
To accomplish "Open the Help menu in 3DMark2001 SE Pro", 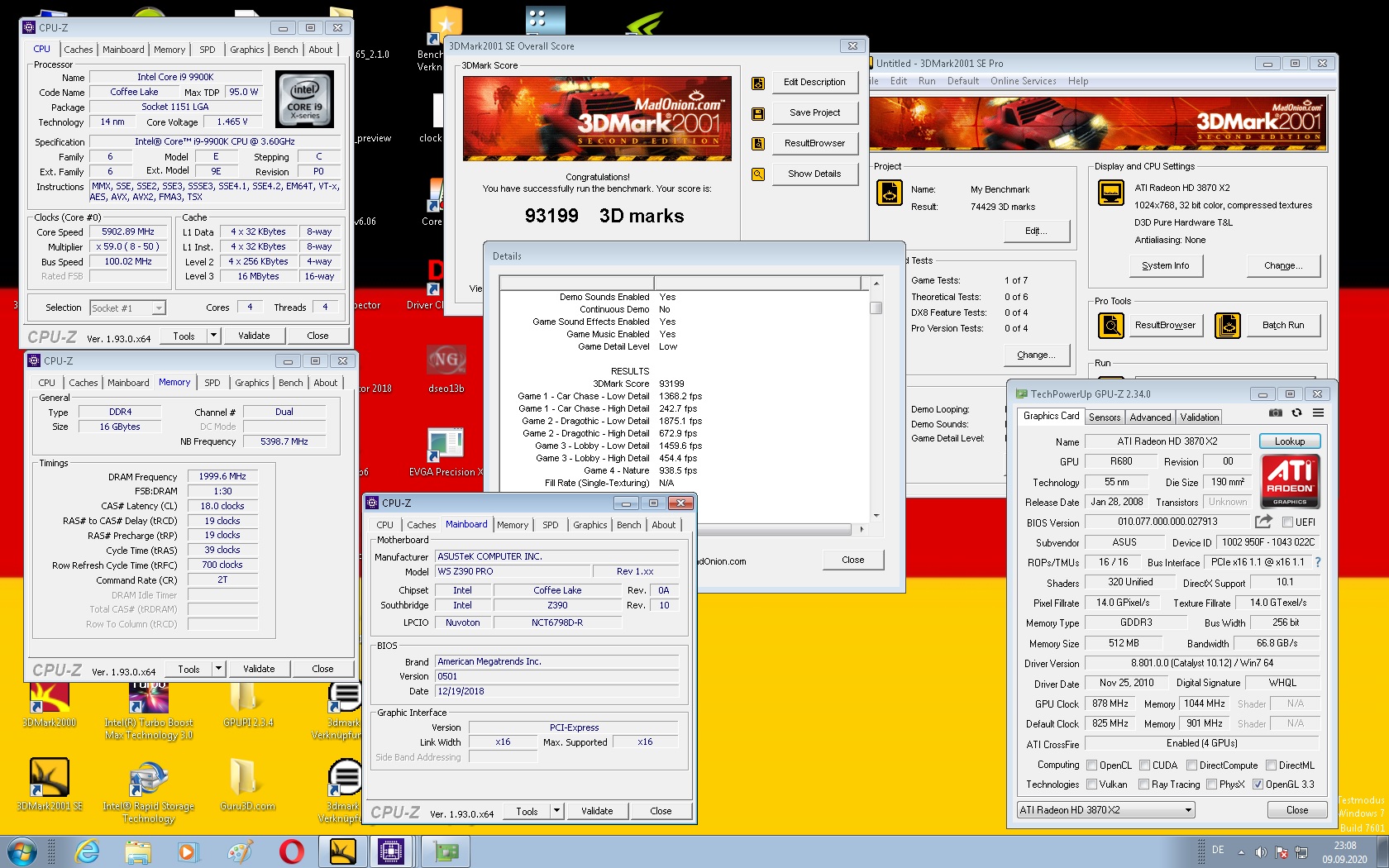I will click(1077, 81).
